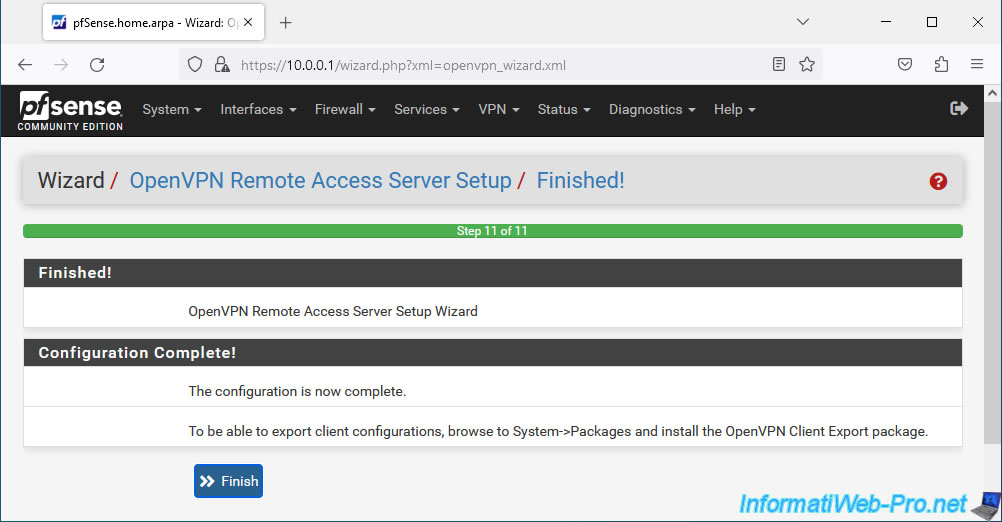Click the pfSense Community Edition logo
Viewport: 1002px width, 522px height.
point(70,111)
